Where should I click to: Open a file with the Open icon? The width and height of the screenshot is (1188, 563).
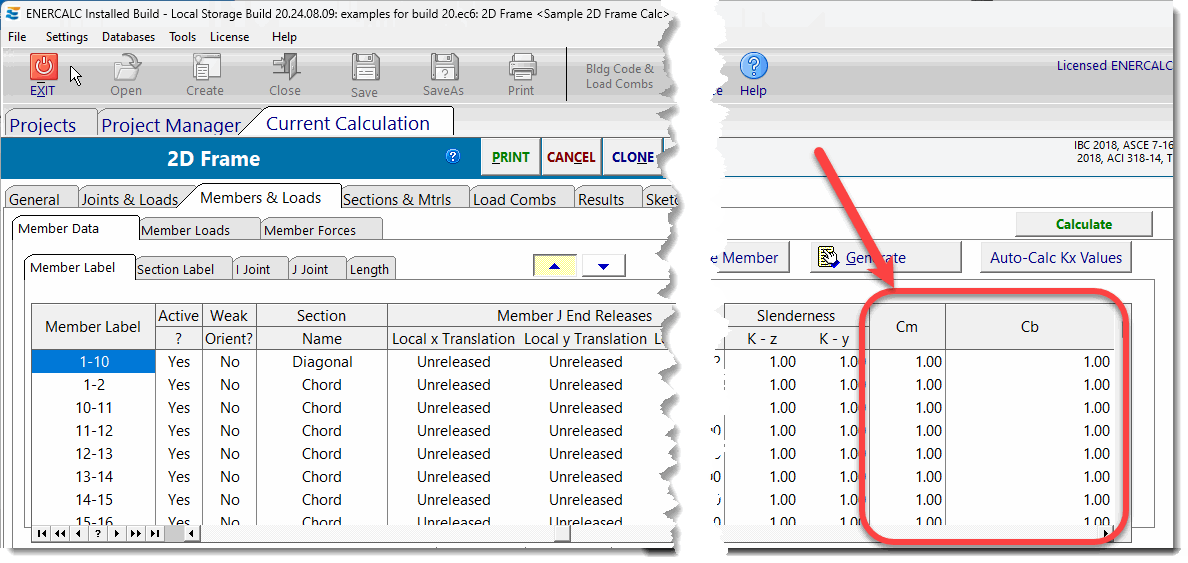pos(126,67)
